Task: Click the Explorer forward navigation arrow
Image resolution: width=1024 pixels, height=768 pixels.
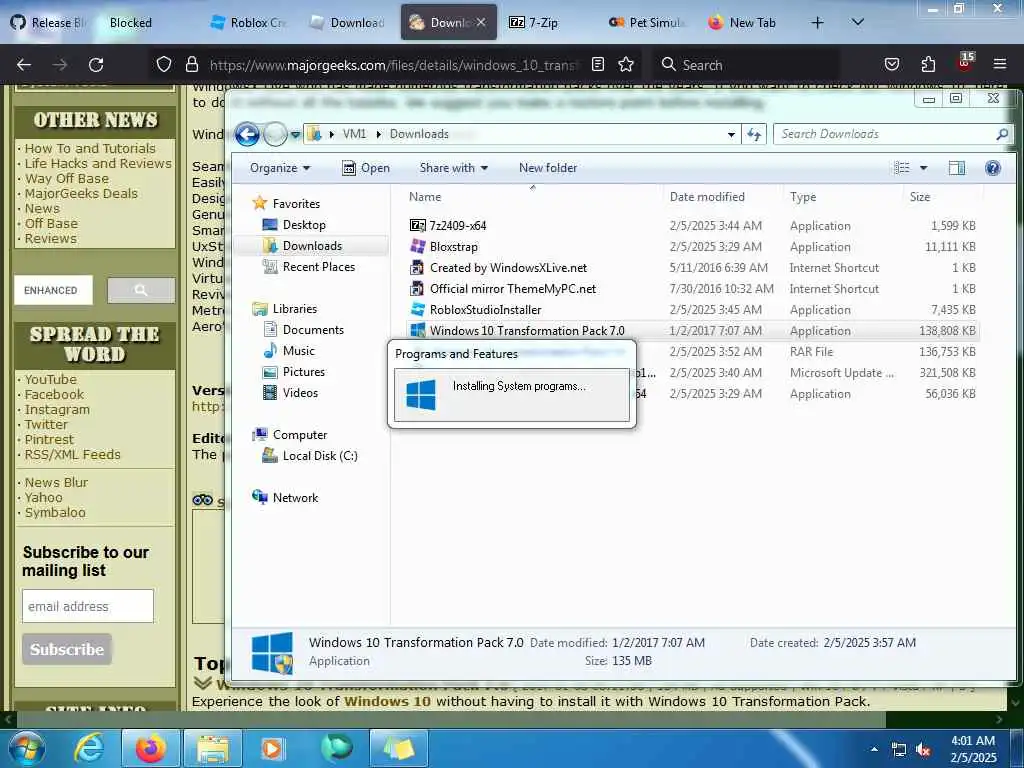Action: point(275,135)
